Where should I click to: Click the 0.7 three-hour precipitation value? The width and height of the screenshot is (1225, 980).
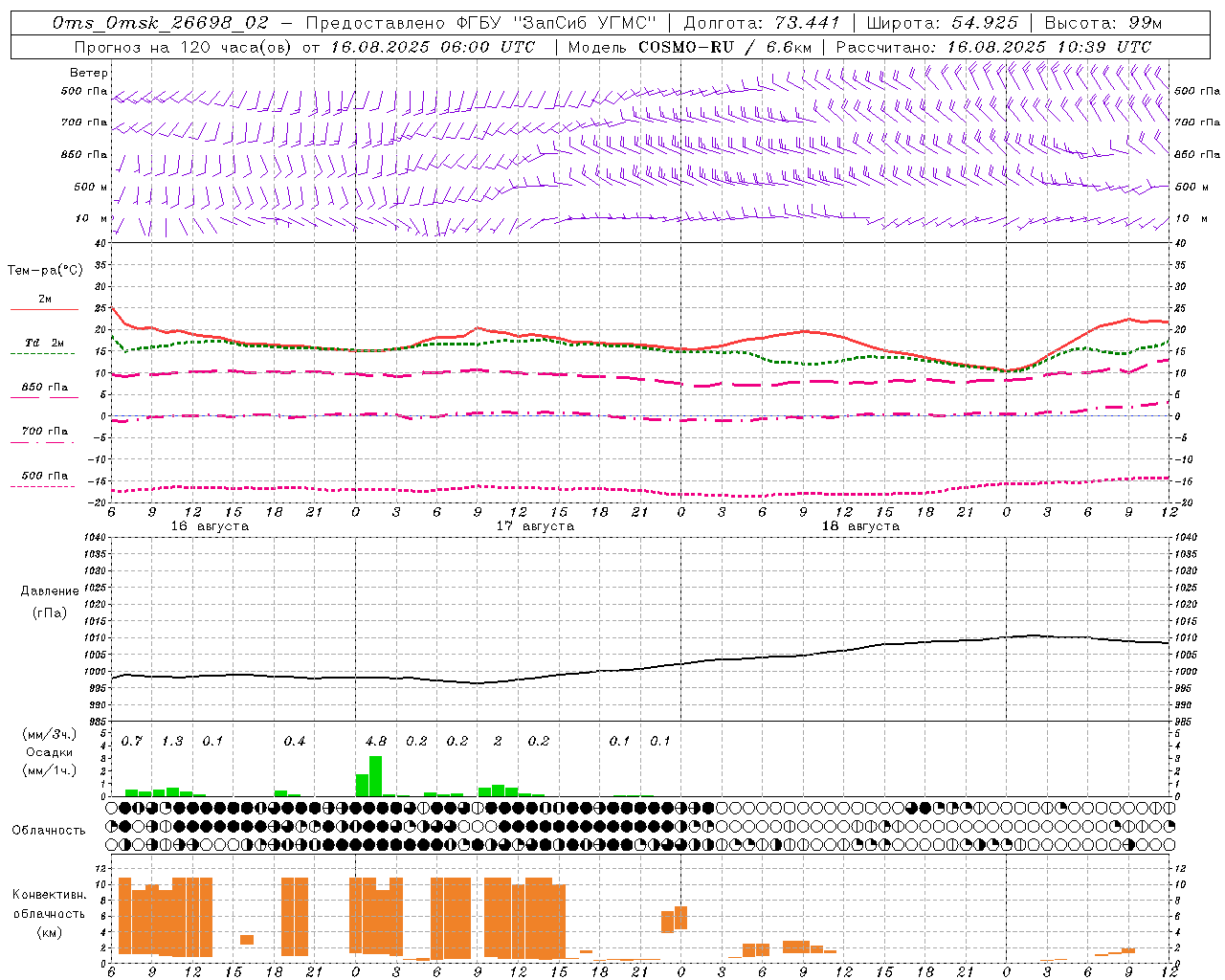point(131,741)
